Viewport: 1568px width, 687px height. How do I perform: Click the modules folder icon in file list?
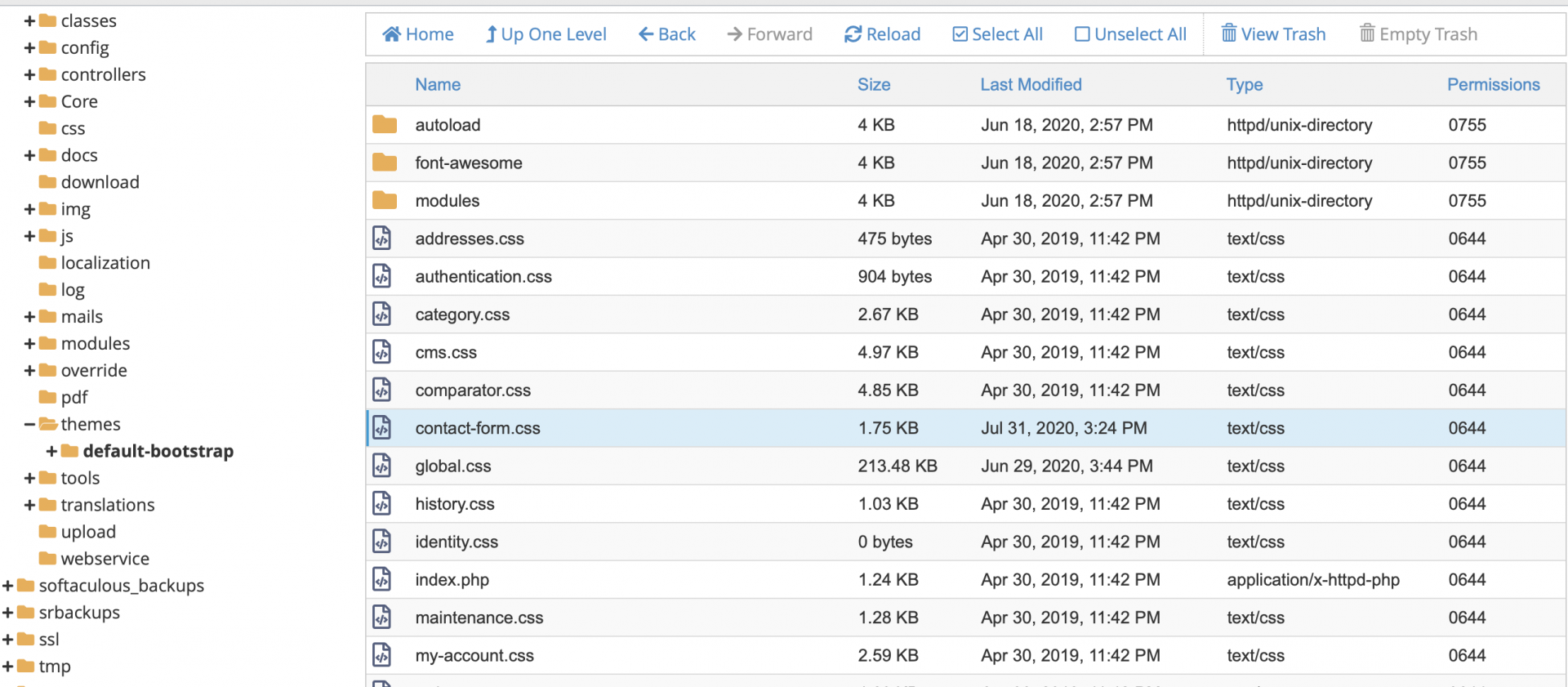(x=385, y=200)
